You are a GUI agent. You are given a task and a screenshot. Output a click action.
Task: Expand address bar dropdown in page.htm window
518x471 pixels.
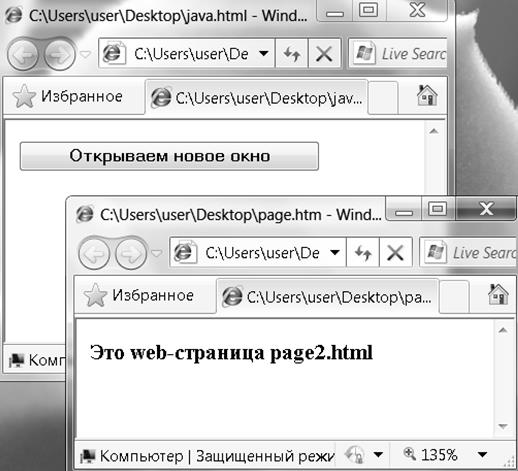tap(335, 253)
